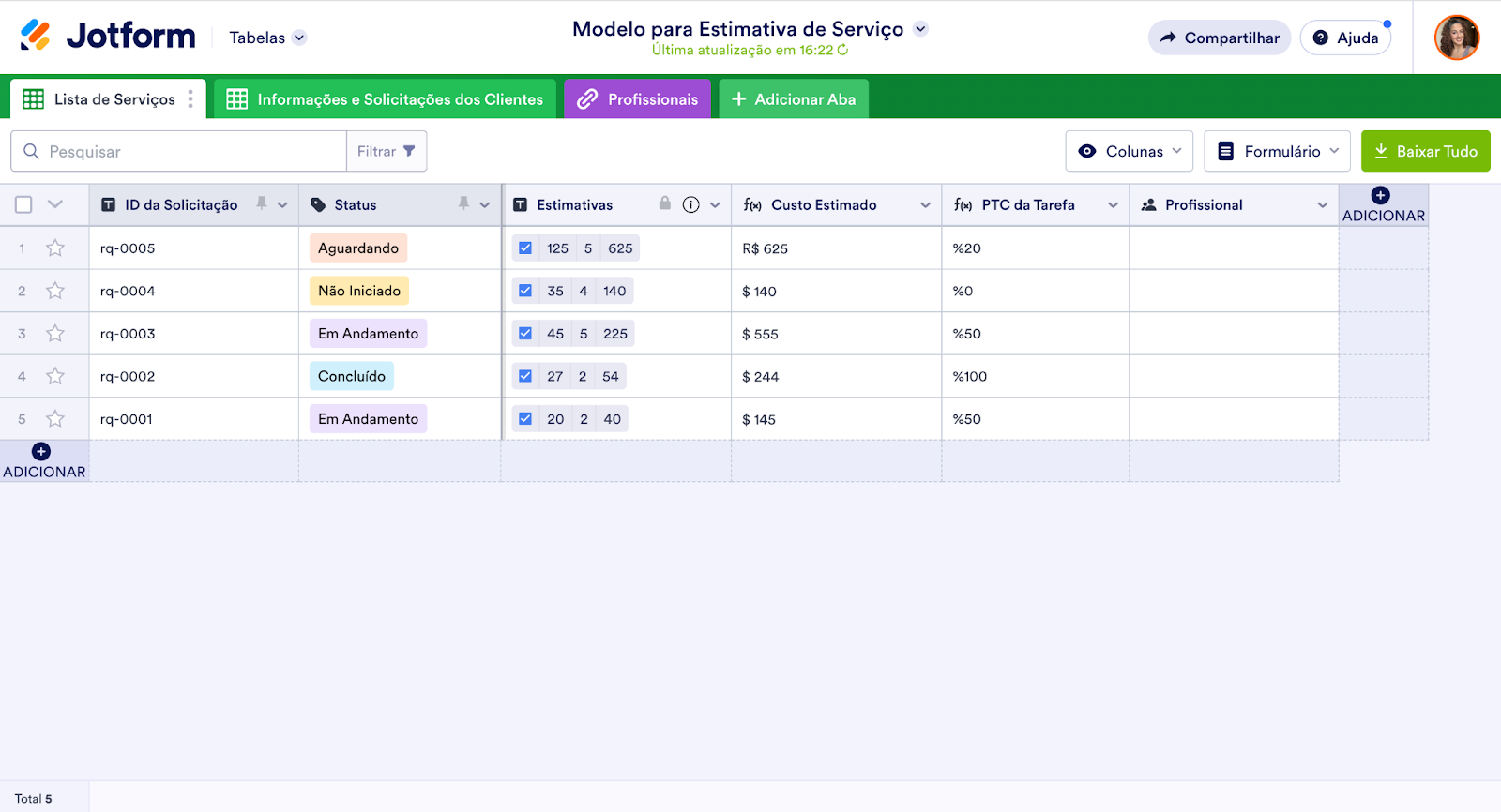Expand the table title dropdown arrow
The width and height of the screenshot is (1501, 812).
[x=921, y=29]
